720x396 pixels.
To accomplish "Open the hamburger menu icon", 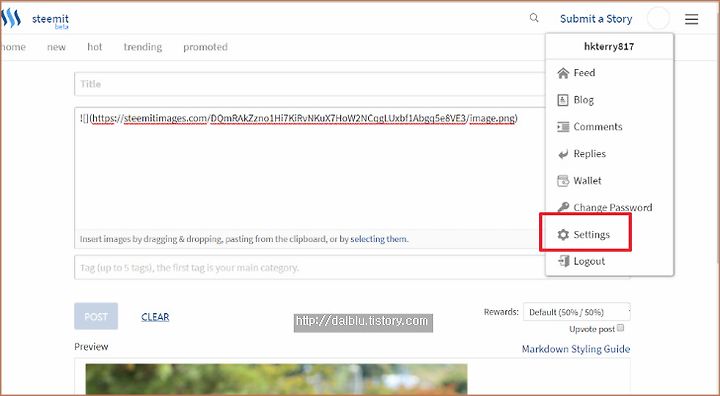I will pyautogui.click(x=692, y=19).
